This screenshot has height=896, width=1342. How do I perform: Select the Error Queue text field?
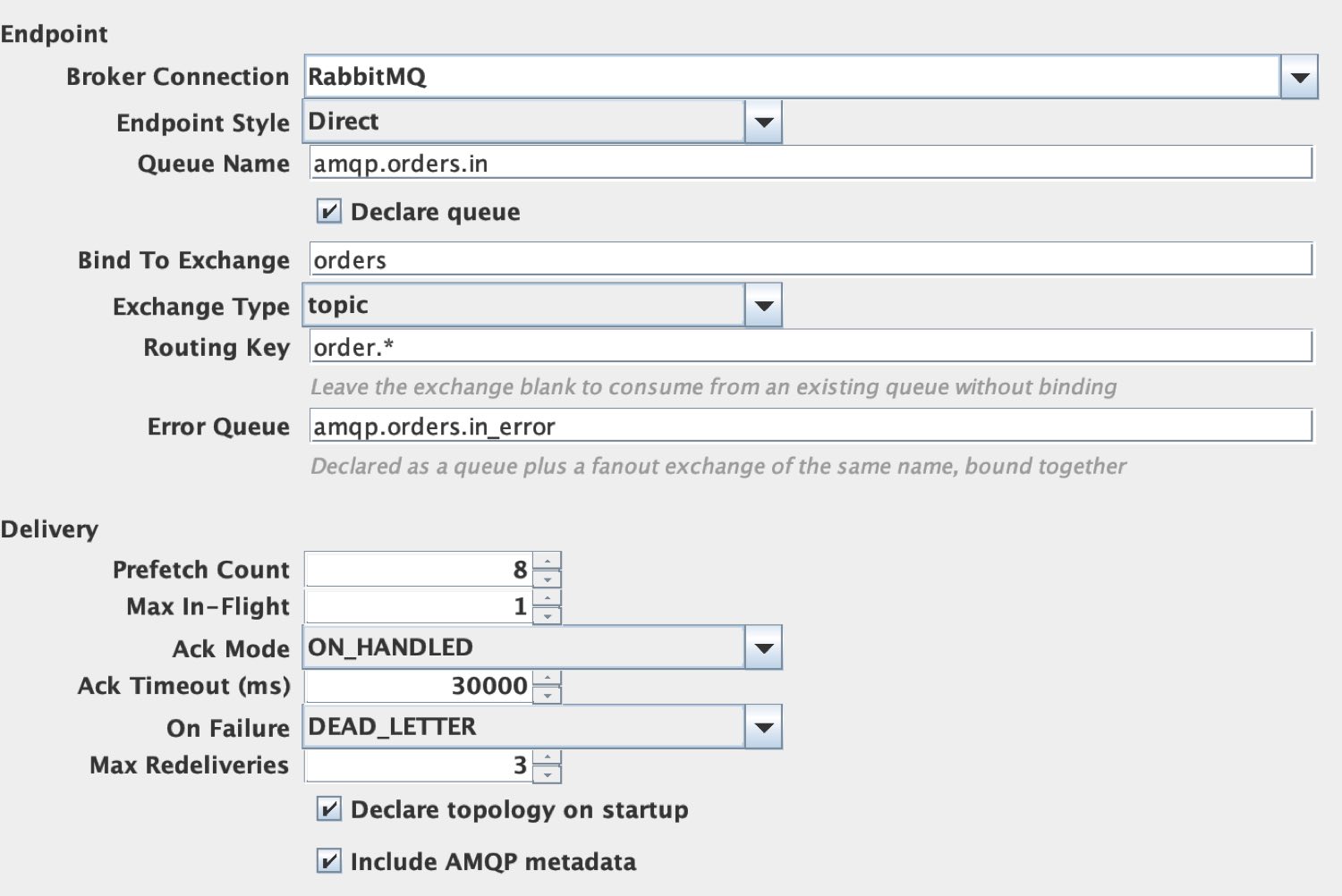pyautogui.click(x=811, y=427)
